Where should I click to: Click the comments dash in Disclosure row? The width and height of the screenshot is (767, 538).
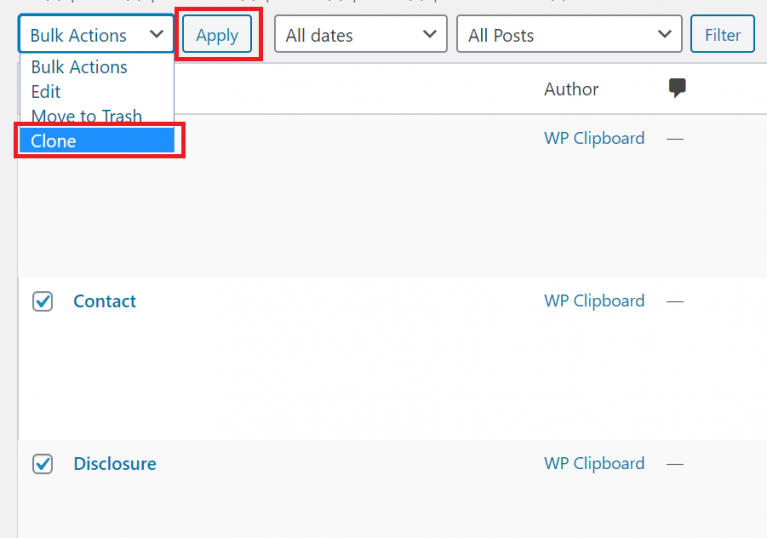675,464
